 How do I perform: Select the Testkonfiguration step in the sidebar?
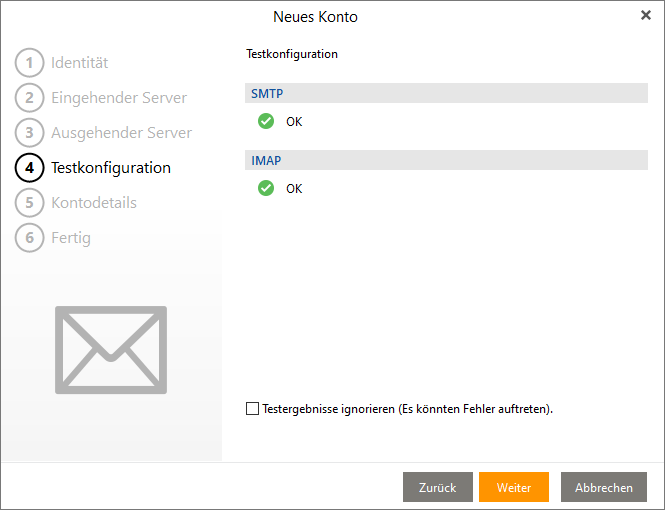point(110,168)
